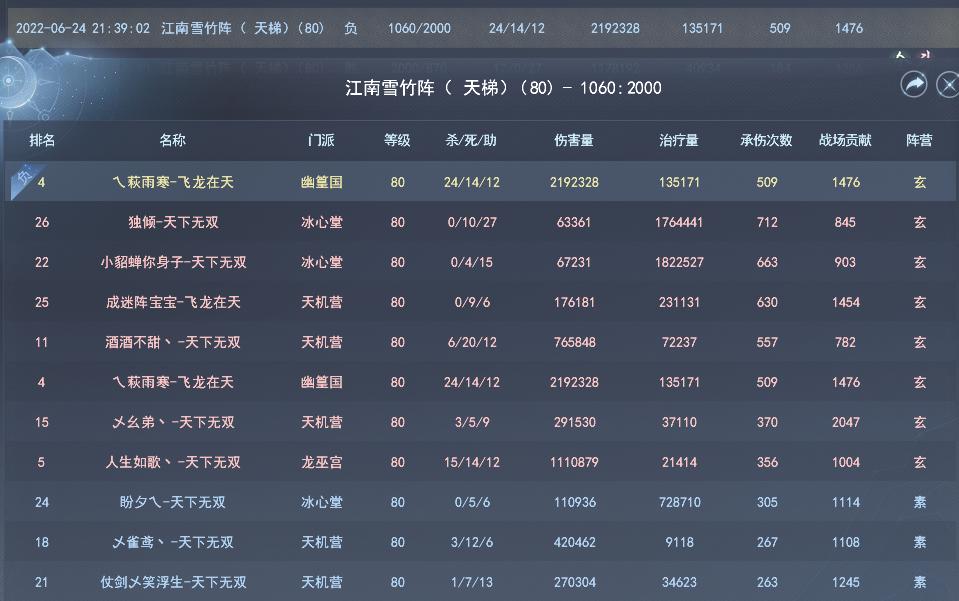Click the title 江南雪竹阵 (天梯) (80) - 1060:2000

click(x=503, y=88)
